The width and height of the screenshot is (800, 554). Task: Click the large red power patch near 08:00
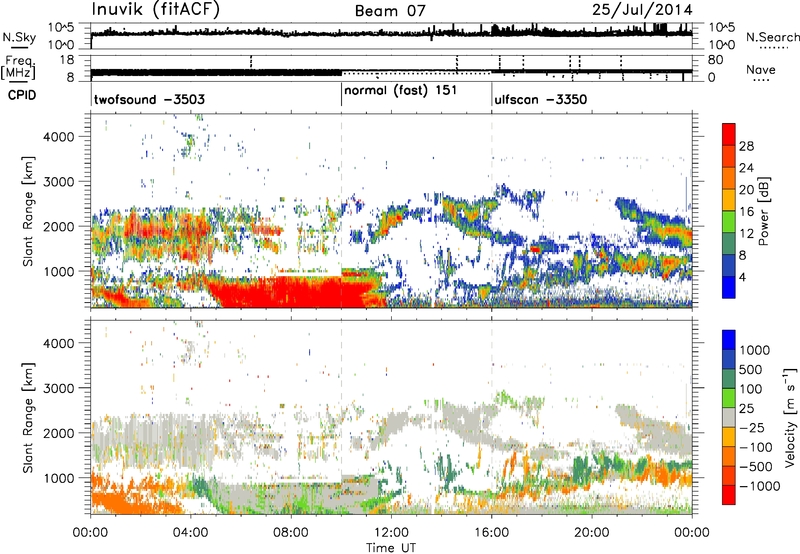(291, 291)
